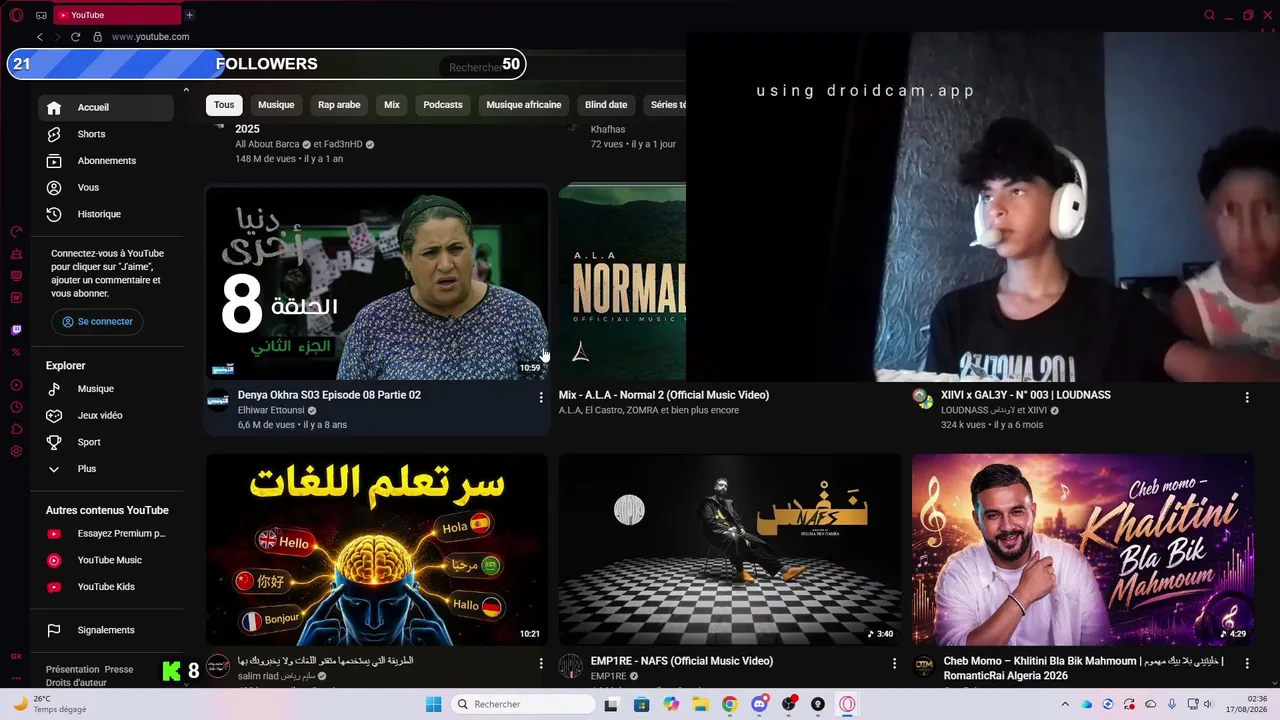Open options menu for Cheb Momo video
The height and width of the screenshot is (720, 1280).
(1247, 664)
